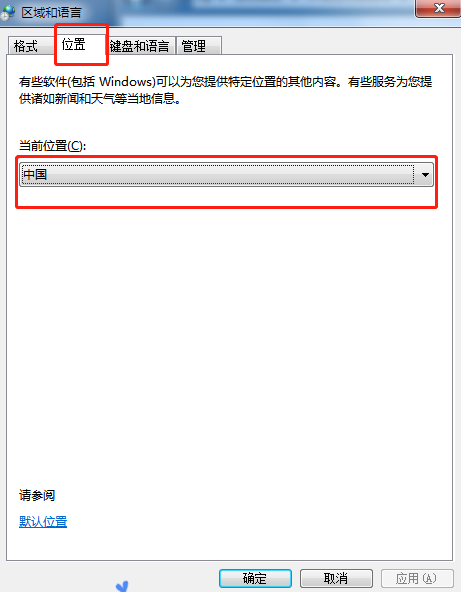461x592 pixels.
Task: Click the 应用(A) button
Action: [417, 578]
